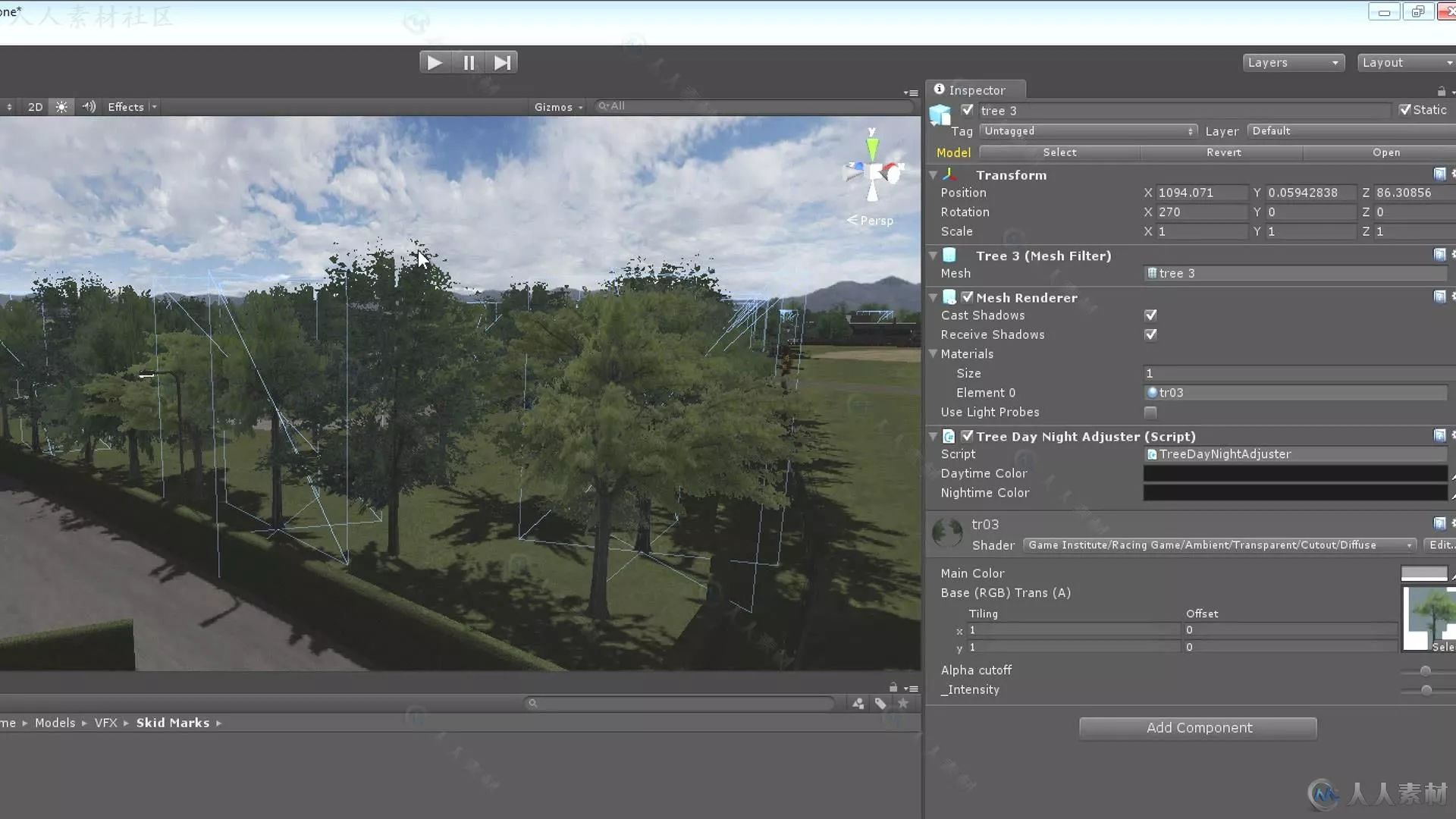Open Mesh Filter help book icon
This screenshot has width=1456, height=819.
[x=1439, y=254]
